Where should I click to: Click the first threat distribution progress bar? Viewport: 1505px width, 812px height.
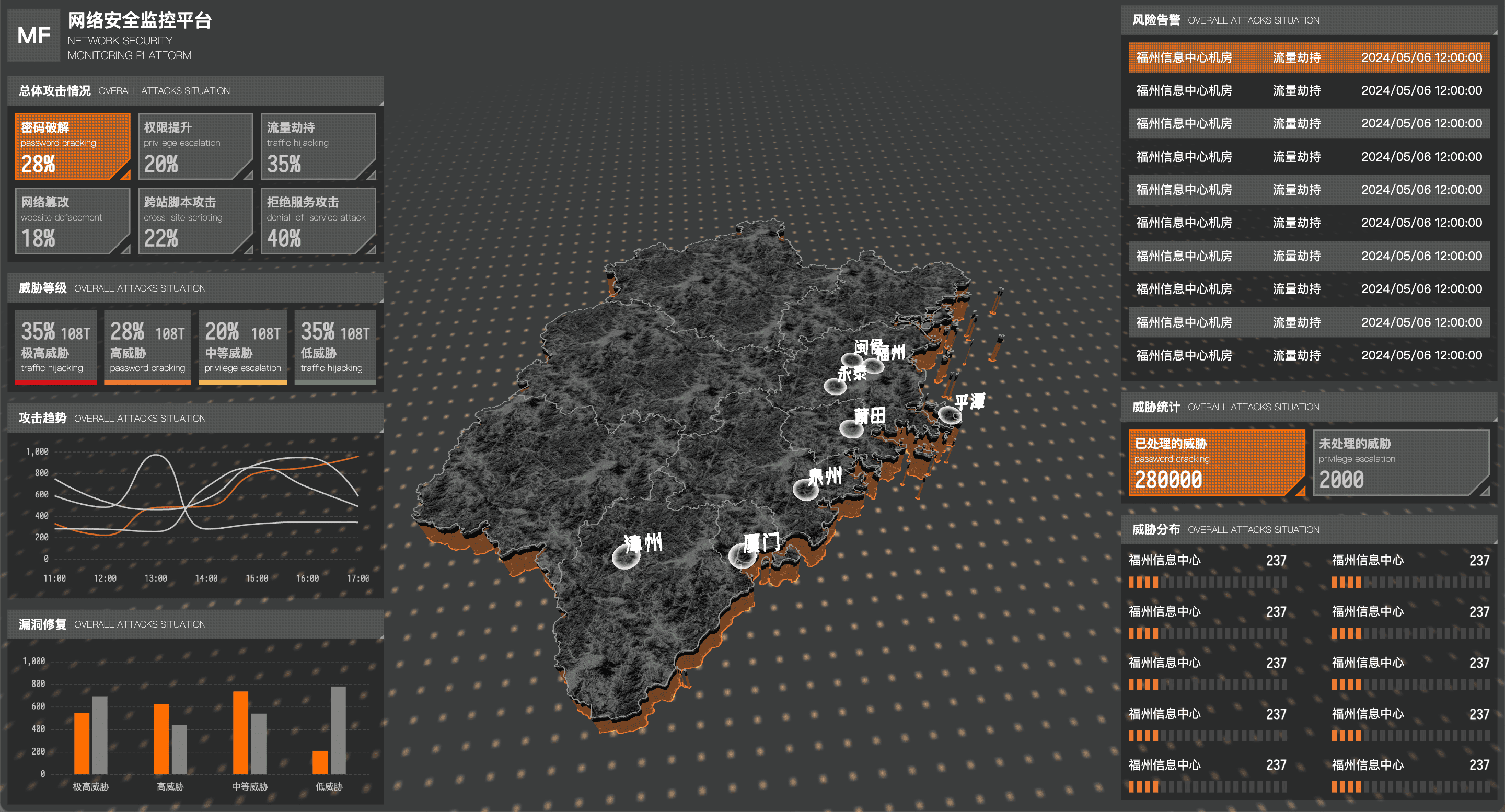click(x=1207, y=582)
